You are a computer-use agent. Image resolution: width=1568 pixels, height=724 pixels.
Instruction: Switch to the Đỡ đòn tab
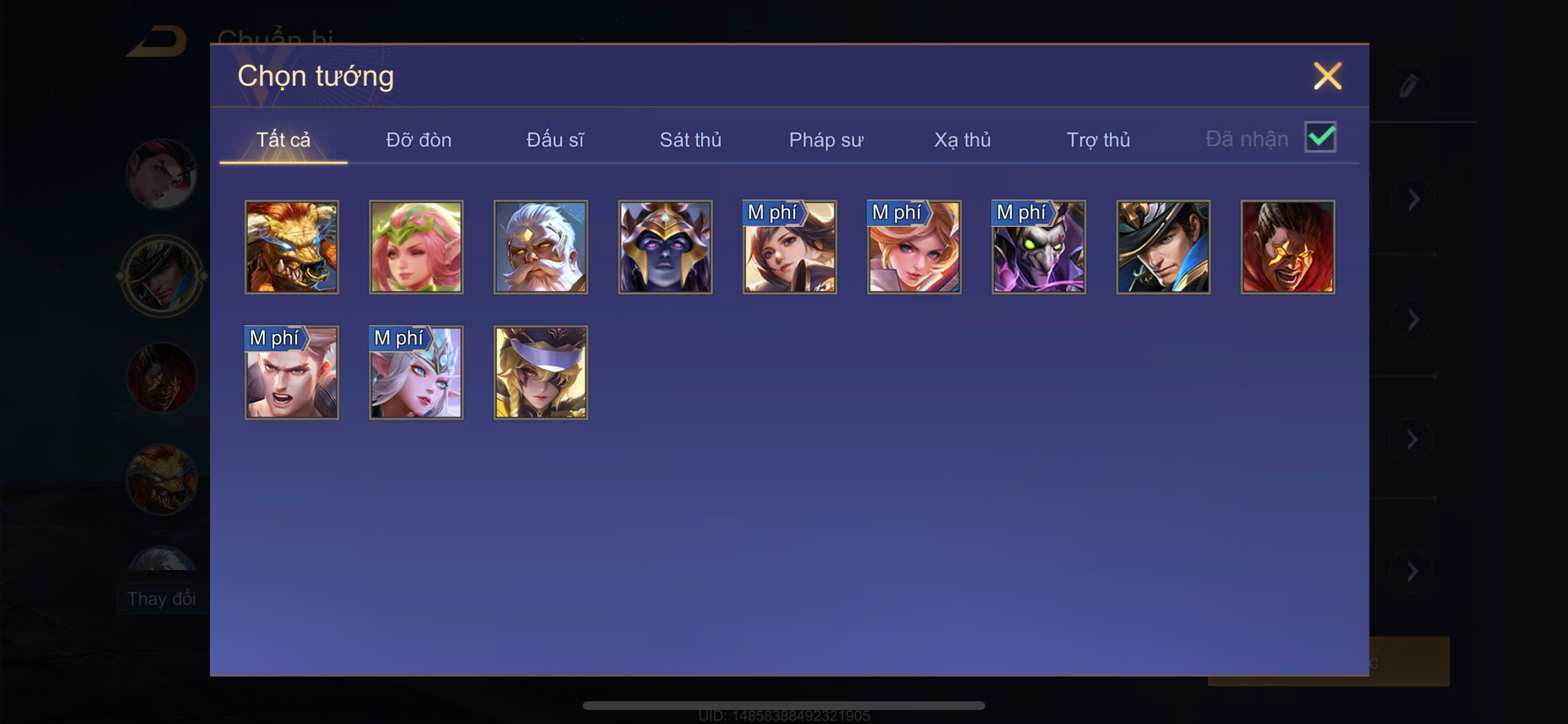click(419, 140)
